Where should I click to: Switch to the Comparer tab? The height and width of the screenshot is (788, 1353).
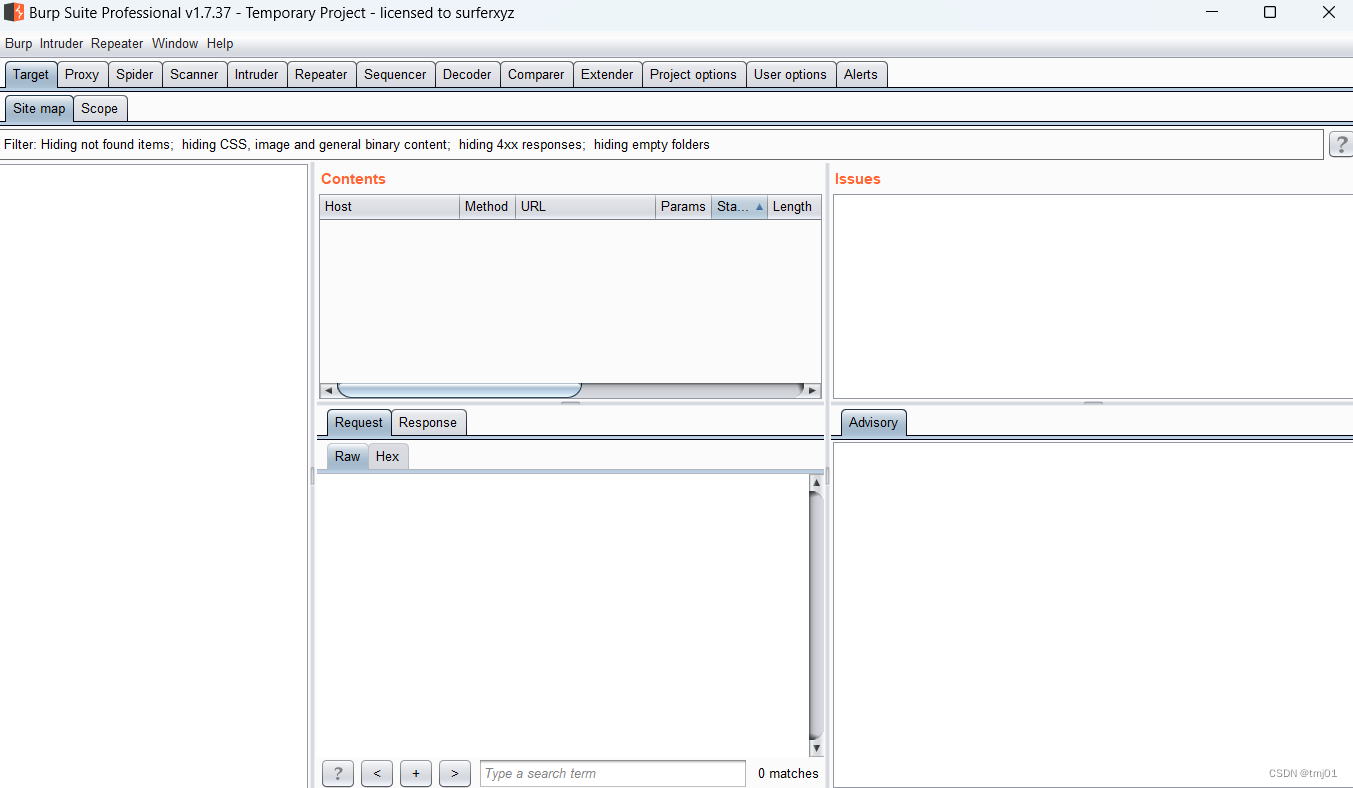pos(536,74)
